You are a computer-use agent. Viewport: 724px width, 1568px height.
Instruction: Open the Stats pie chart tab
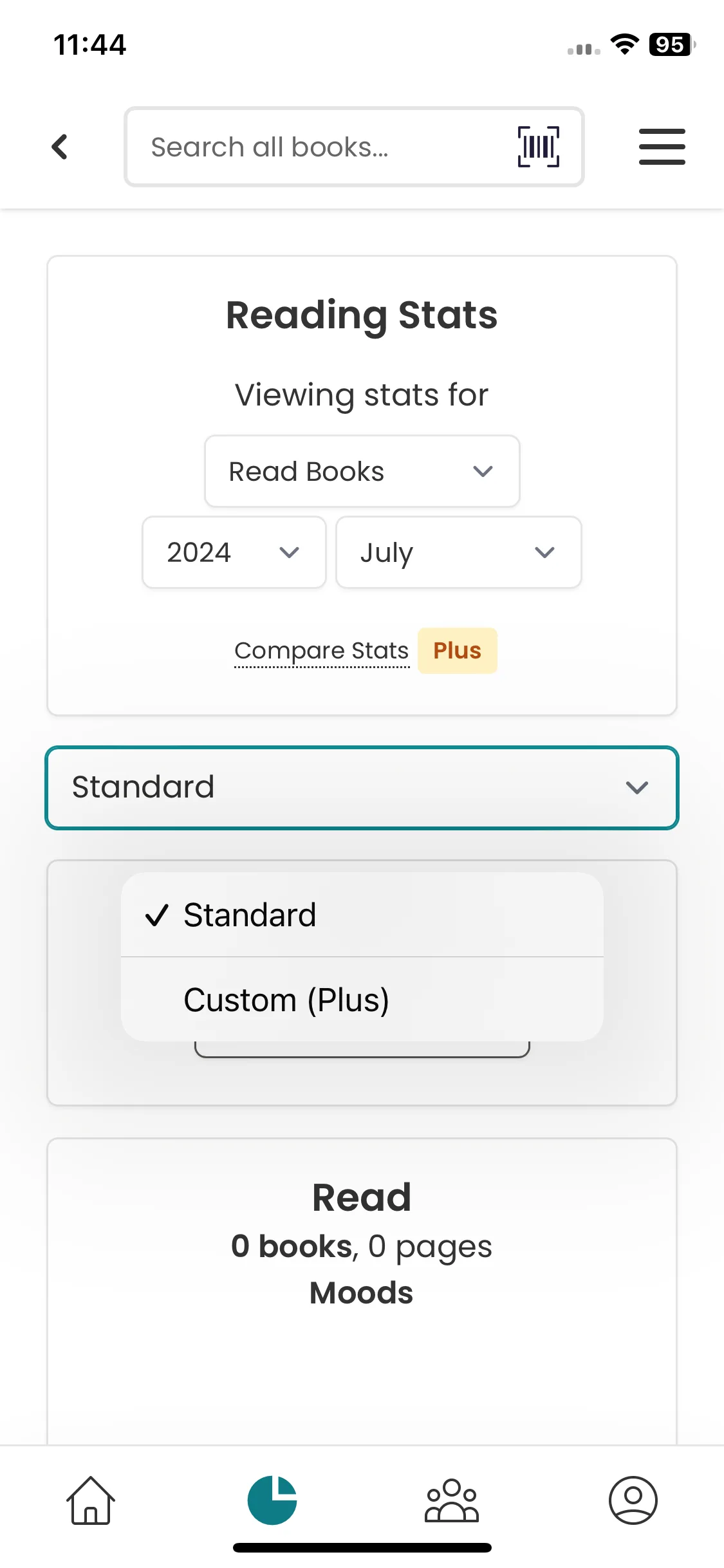(272, 1500)
